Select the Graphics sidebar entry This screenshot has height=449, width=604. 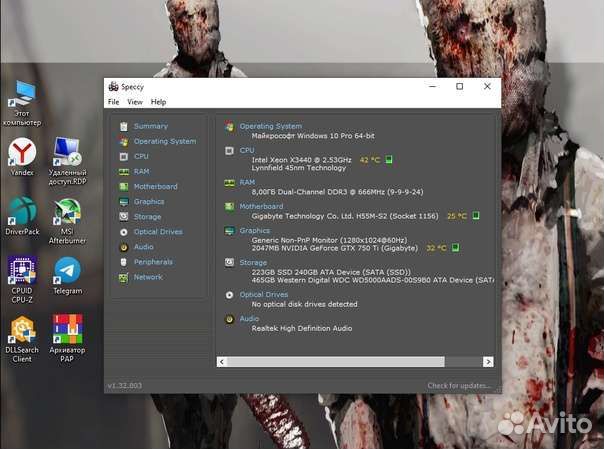(x=148, y=201)
